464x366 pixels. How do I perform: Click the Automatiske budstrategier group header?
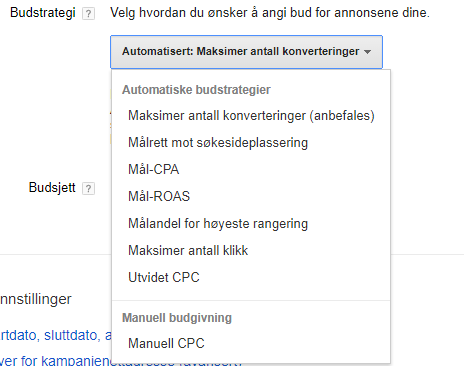click(x=196, y=90)
